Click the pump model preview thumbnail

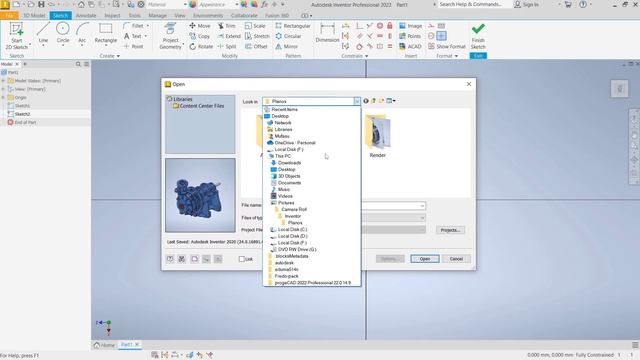[x=200, y=196]
